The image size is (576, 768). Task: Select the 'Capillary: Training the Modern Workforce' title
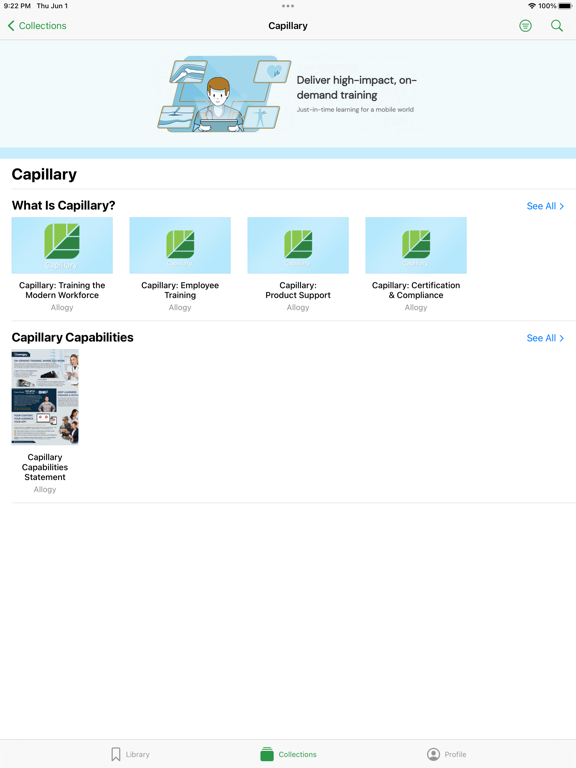pyautogui.click(x=62, y=290)
